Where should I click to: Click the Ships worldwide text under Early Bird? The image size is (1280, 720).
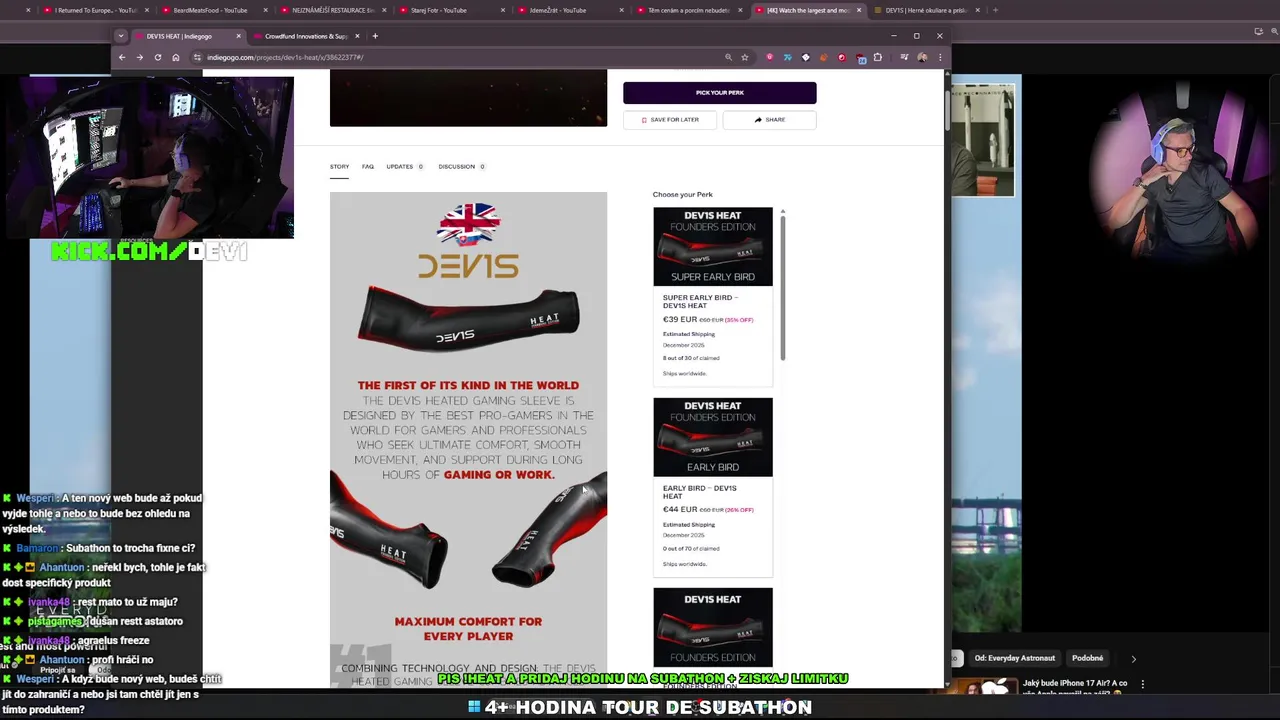[x=685, y=564]
